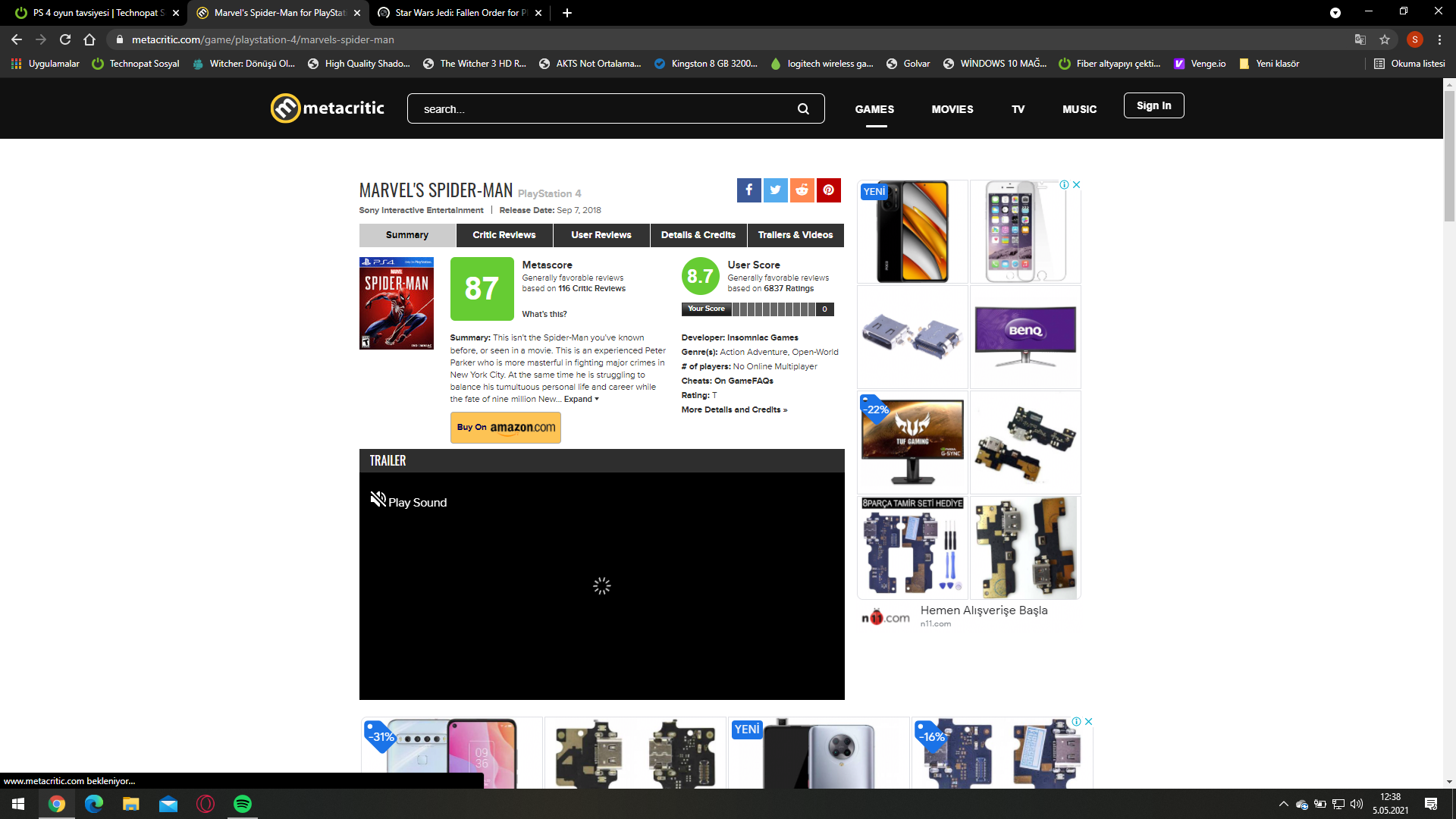Image resolution: width=1456 pixels, height=819 pixels.
Task: Share page on Facebook icon
Action: [748, 190]
